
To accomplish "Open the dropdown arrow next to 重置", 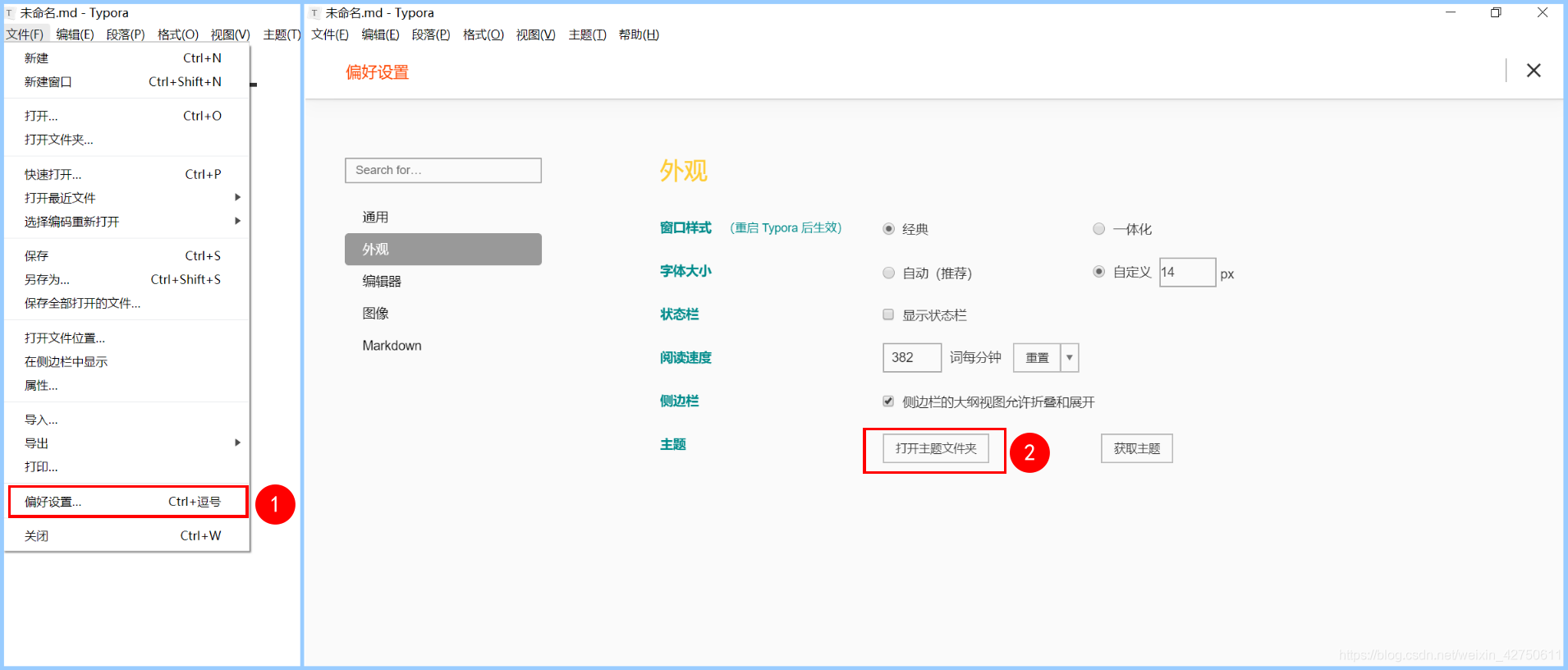I will click(1069, 358).
